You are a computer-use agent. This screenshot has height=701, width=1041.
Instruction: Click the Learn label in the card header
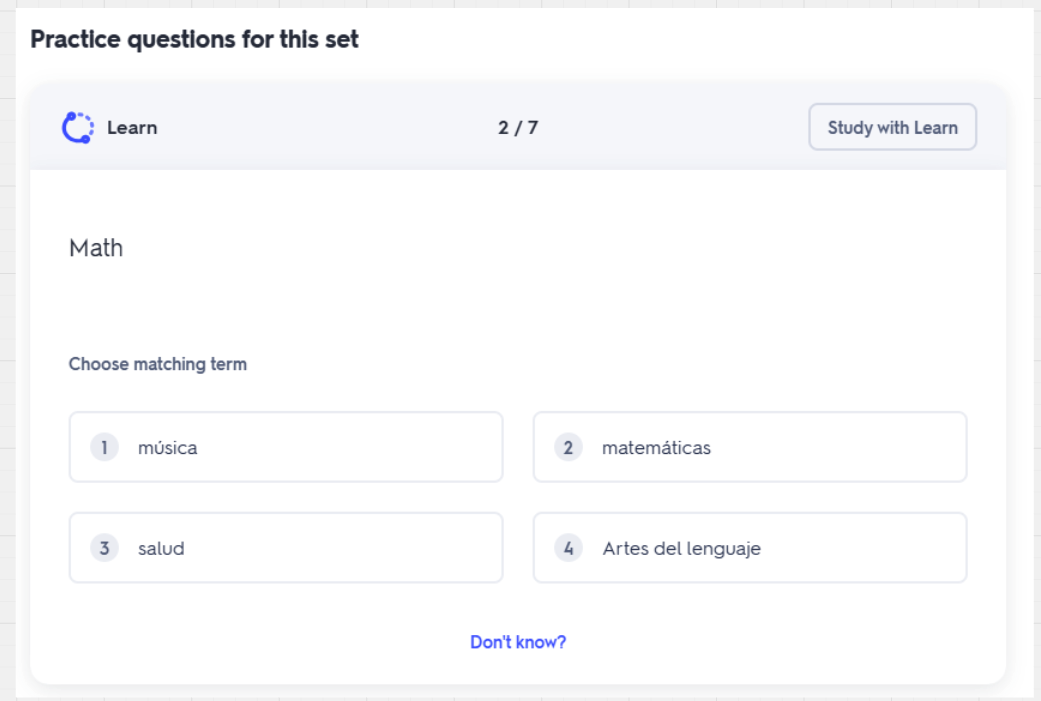click(x=132, y=127)
